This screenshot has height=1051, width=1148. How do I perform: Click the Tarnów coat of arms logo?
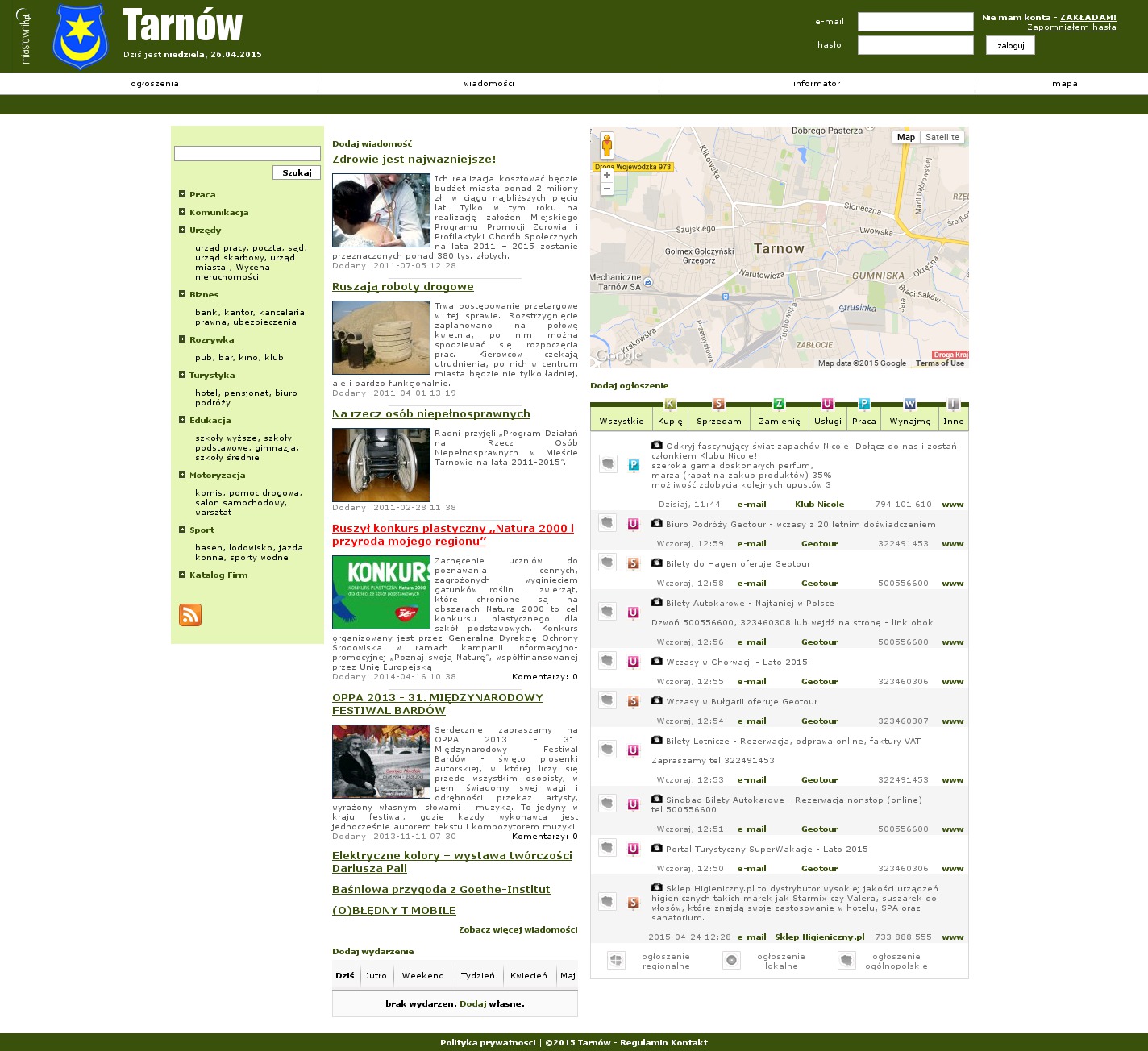pos(80,36)
